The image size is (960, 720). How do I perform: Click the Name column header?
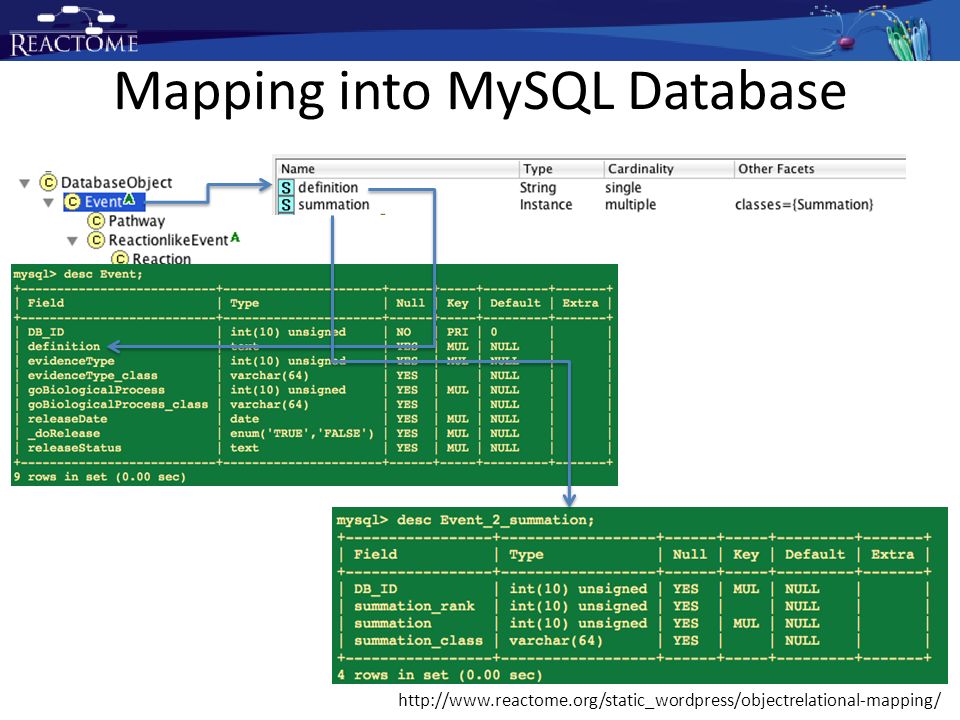tap(298, 168)
